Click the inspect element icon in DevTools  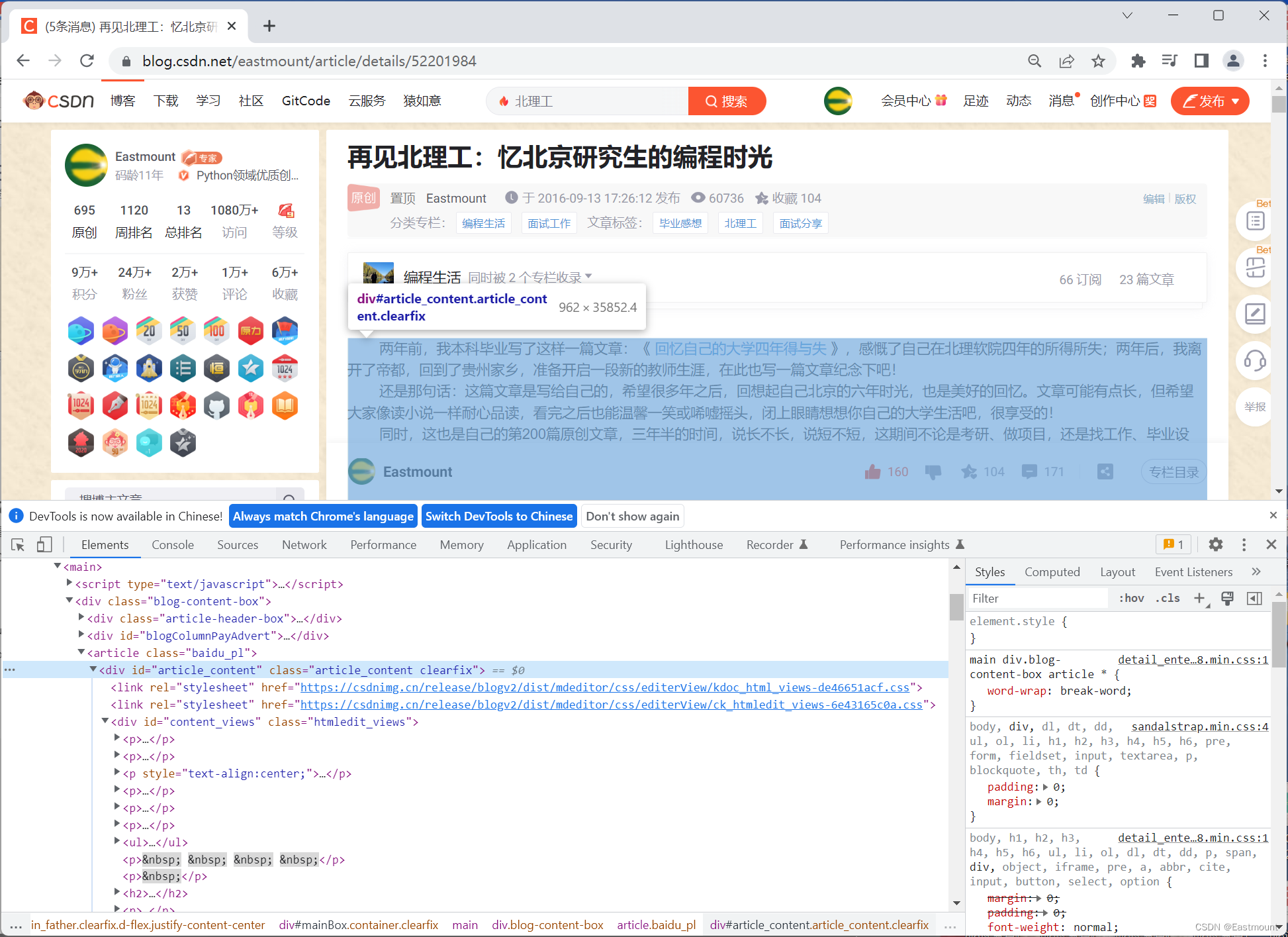click(x=19, y=545)
